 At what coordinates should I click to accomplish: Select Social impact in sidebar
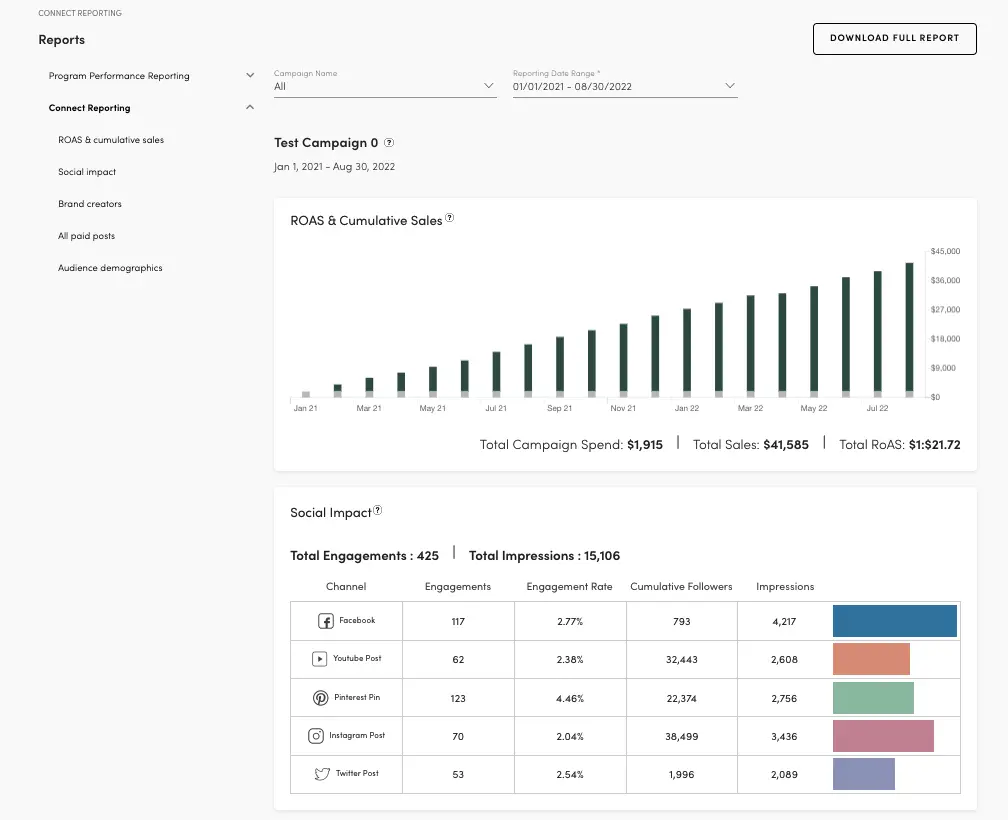pyautogui.click(x=87, y=172)
